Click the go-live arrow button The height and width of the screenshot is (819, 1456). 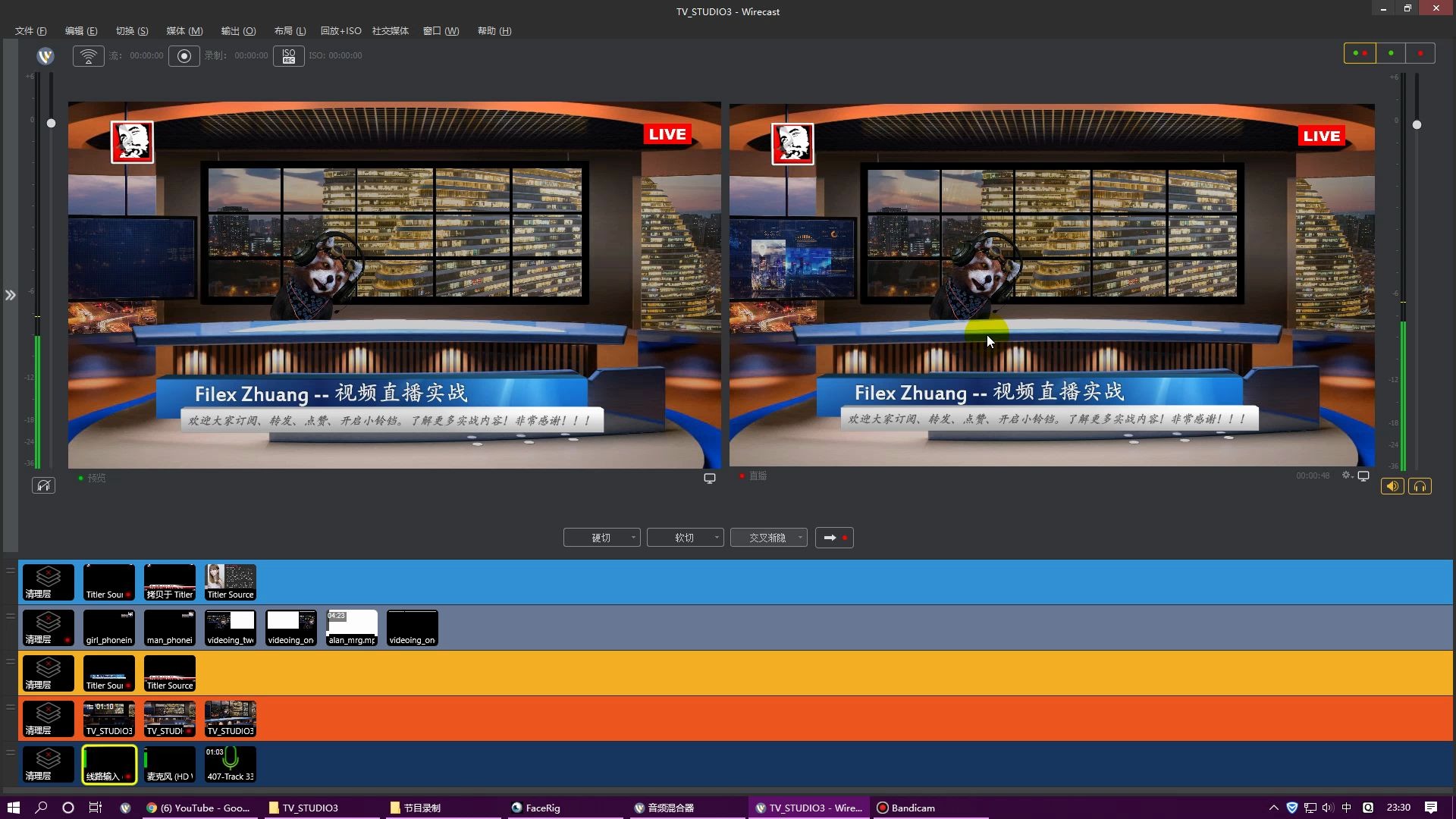[x=834, y=538]
